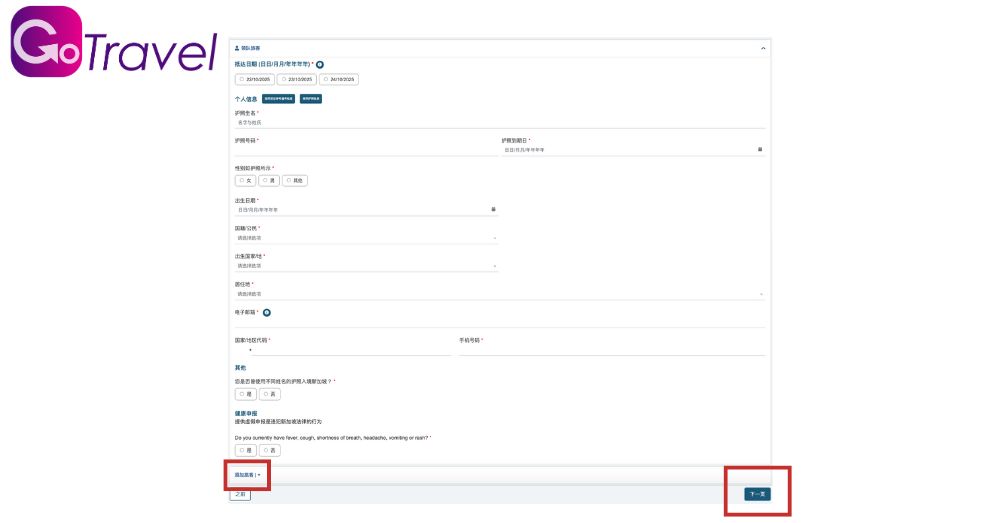The width and height of the screenshot is (1000, 523).
Task: Select the 22/10/2025 arrival date option
Action: [x=254, y=79]
